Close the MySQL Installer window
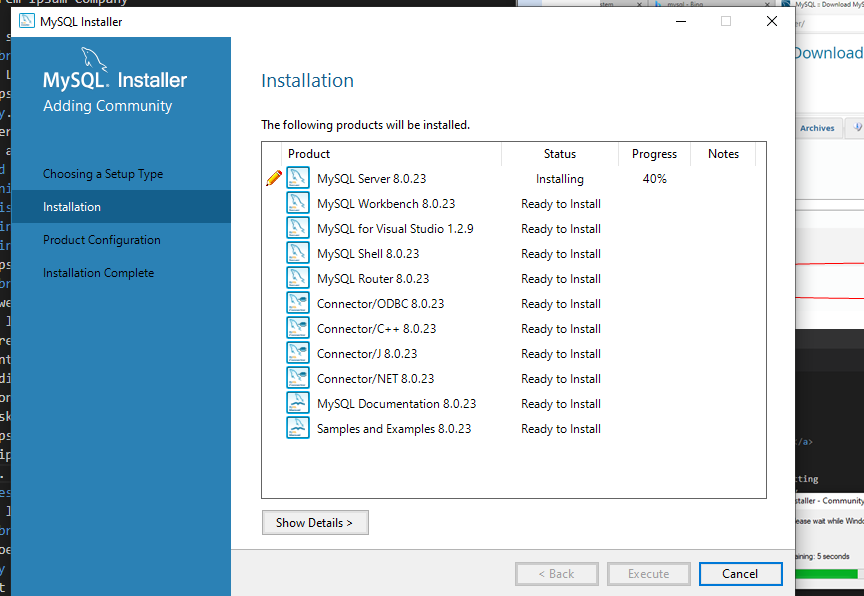The width and height of the screenshot is (864, 596). click(x=771, y=21)
